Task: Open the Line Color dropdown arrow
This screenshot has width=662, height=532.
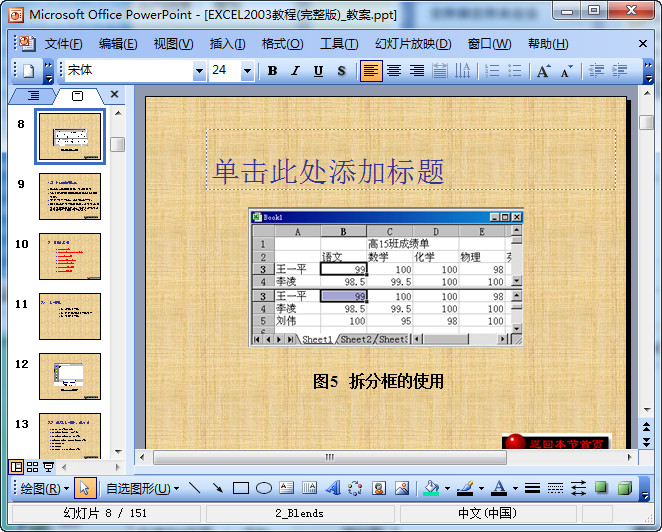Action: click(x=481, y=489)
